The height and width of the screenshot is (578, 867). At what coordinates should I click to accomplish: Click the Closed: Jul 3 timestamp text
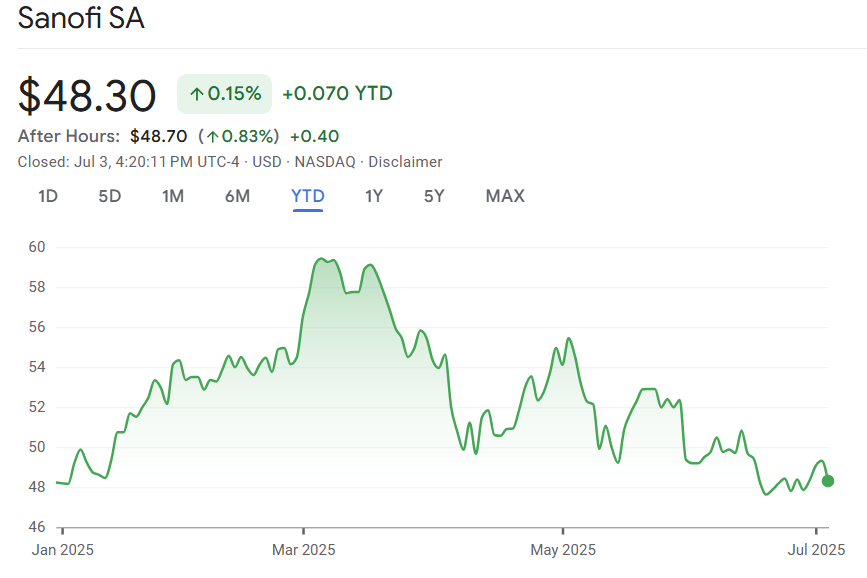(x=128, y=162)
